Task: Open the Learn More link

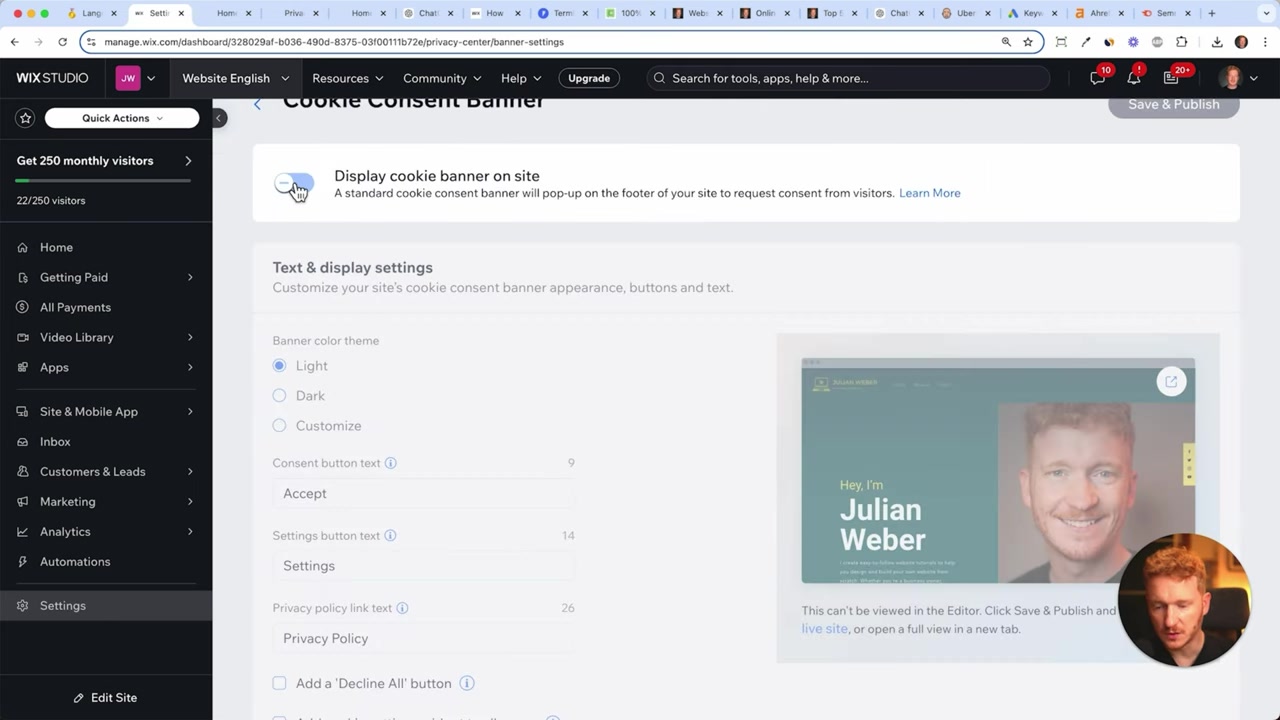Action: tap(930, 193)
